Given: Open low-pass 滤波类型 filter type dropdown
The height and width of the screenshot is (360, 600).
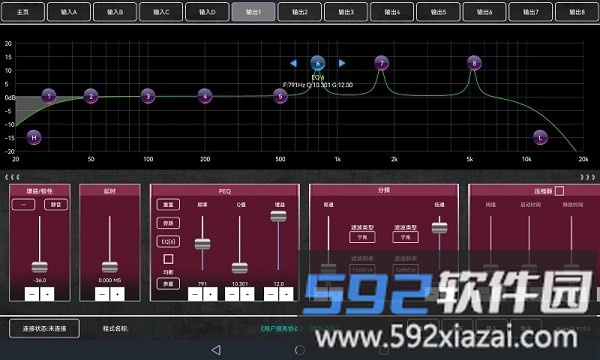Looking at the screenshot, I should (x=405, y=237).
